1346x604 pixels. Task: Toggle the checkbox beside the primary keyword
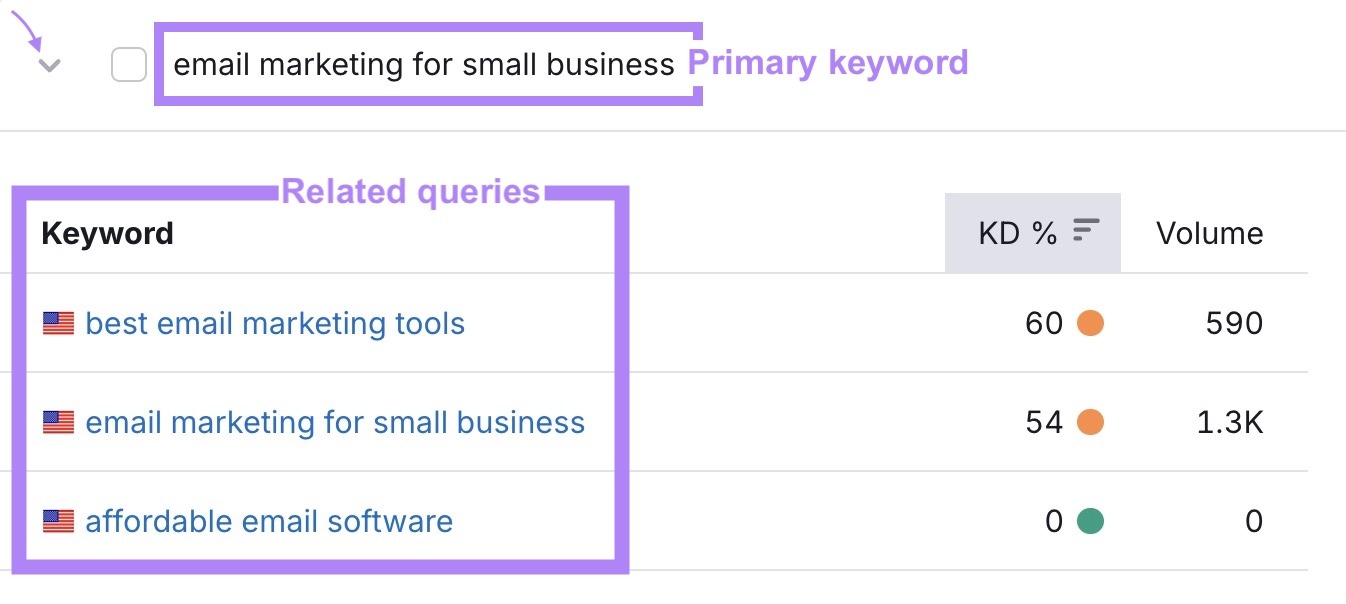pos(129,63)
